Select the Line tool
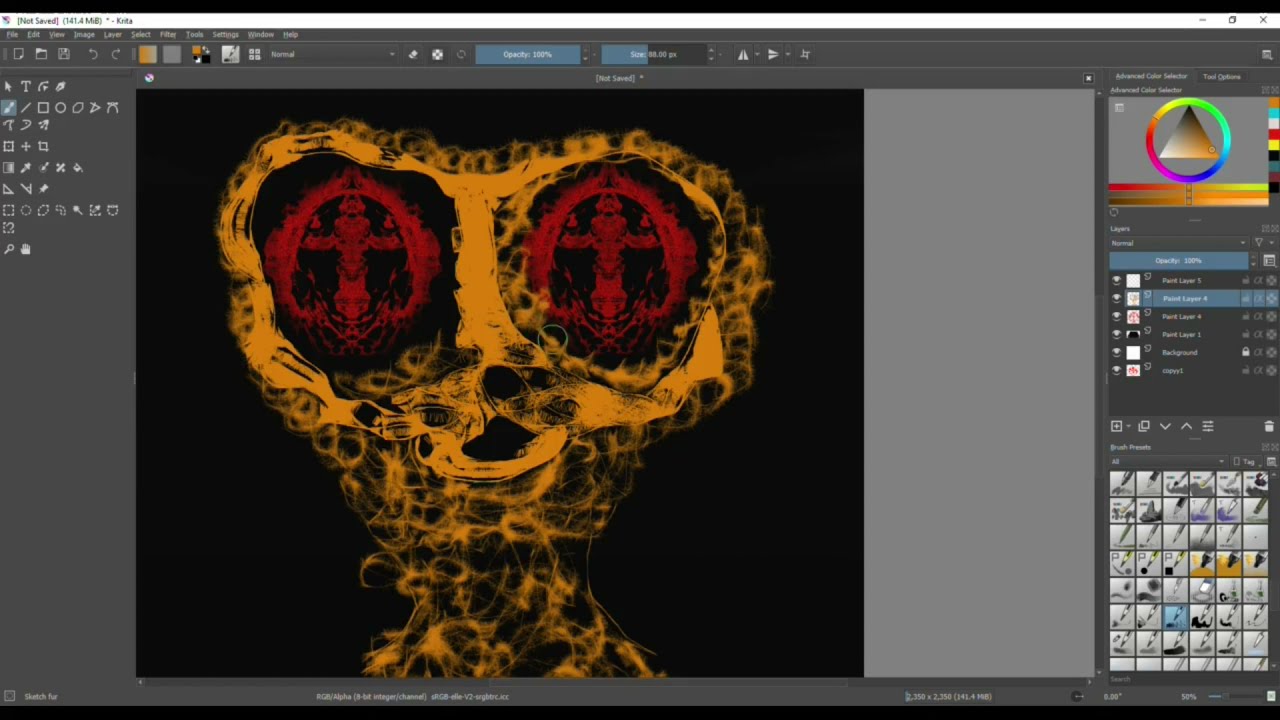The image size is (1280, 720). pos(26,108)
